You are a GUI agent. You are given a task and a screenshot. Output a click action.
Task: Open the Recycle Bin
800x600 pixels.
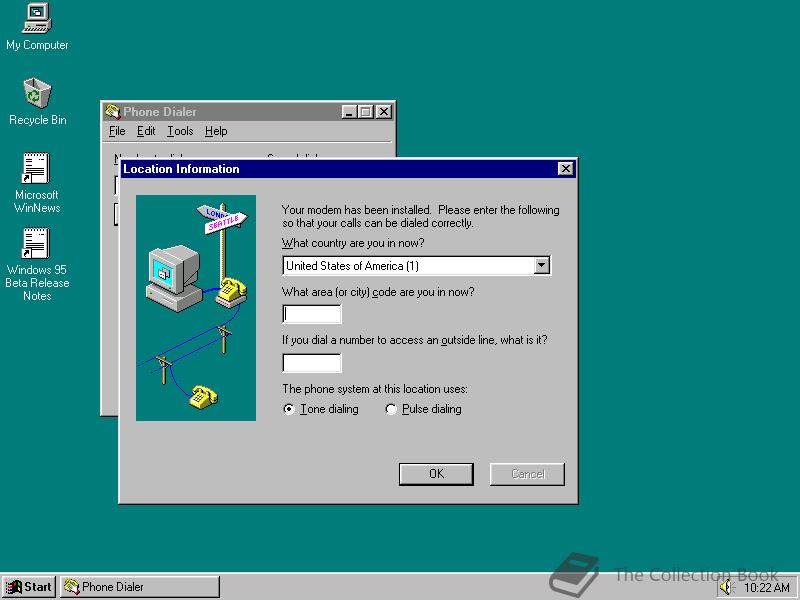pyautogui.click(x=36, y=95)
